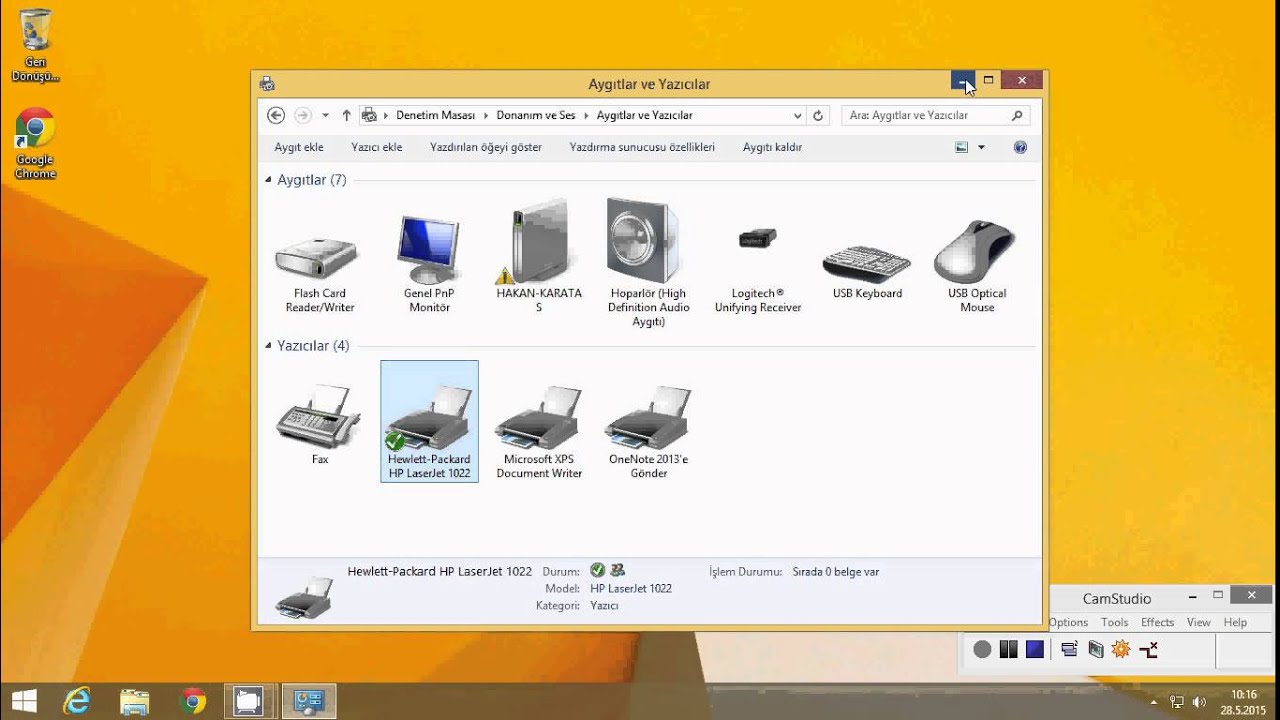The height and width of the screenshot is (720, 1280).
Task: Open the CamStudio Tools menu
Action: click(x=1114, y=622)
